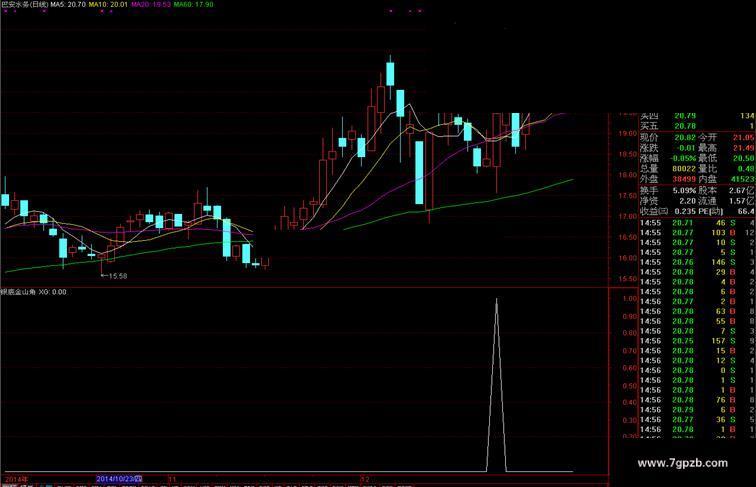
Task: Click the 外盘 value 38499
Action: click(x=685, y=179)
